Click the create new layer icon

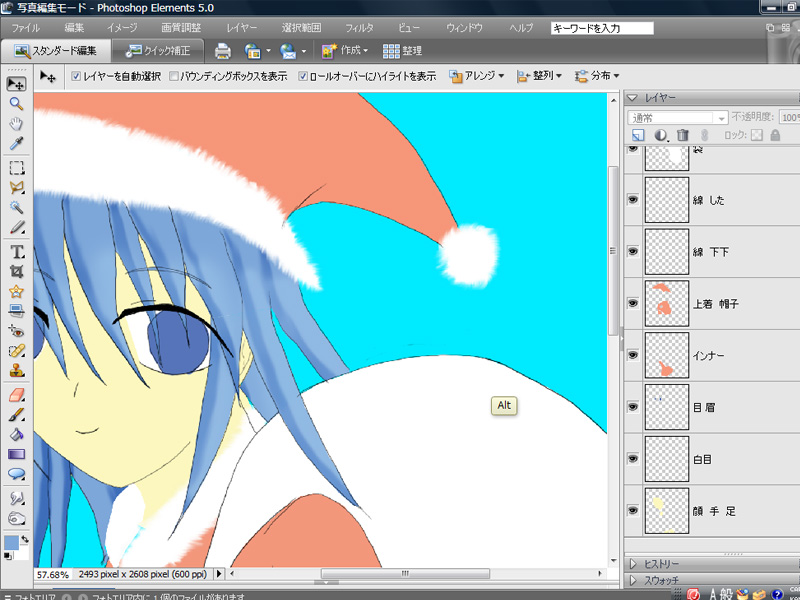pyautogui.click(x=638, y=135)
